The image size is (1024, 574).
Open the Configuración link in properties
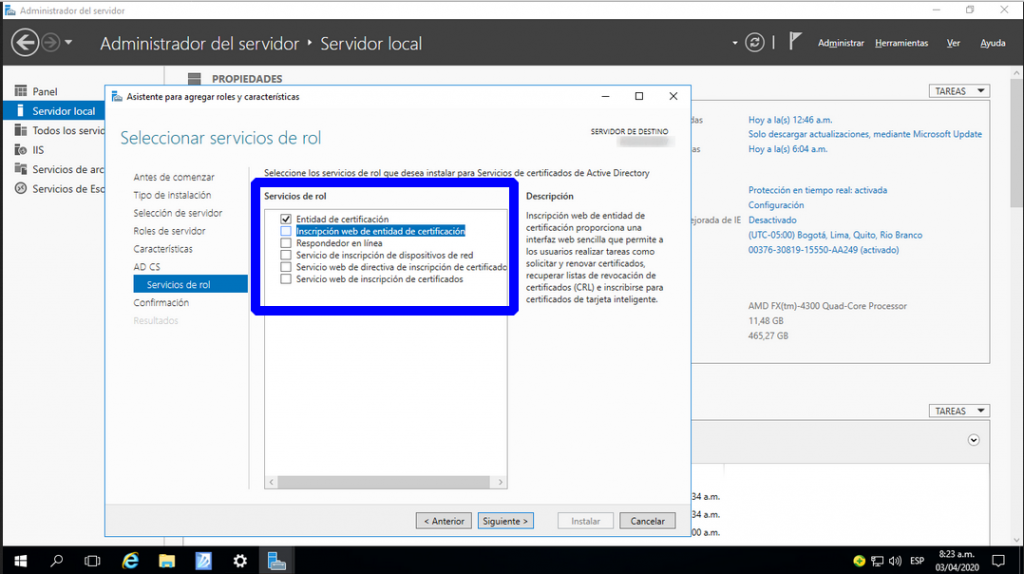pos(776,205)
